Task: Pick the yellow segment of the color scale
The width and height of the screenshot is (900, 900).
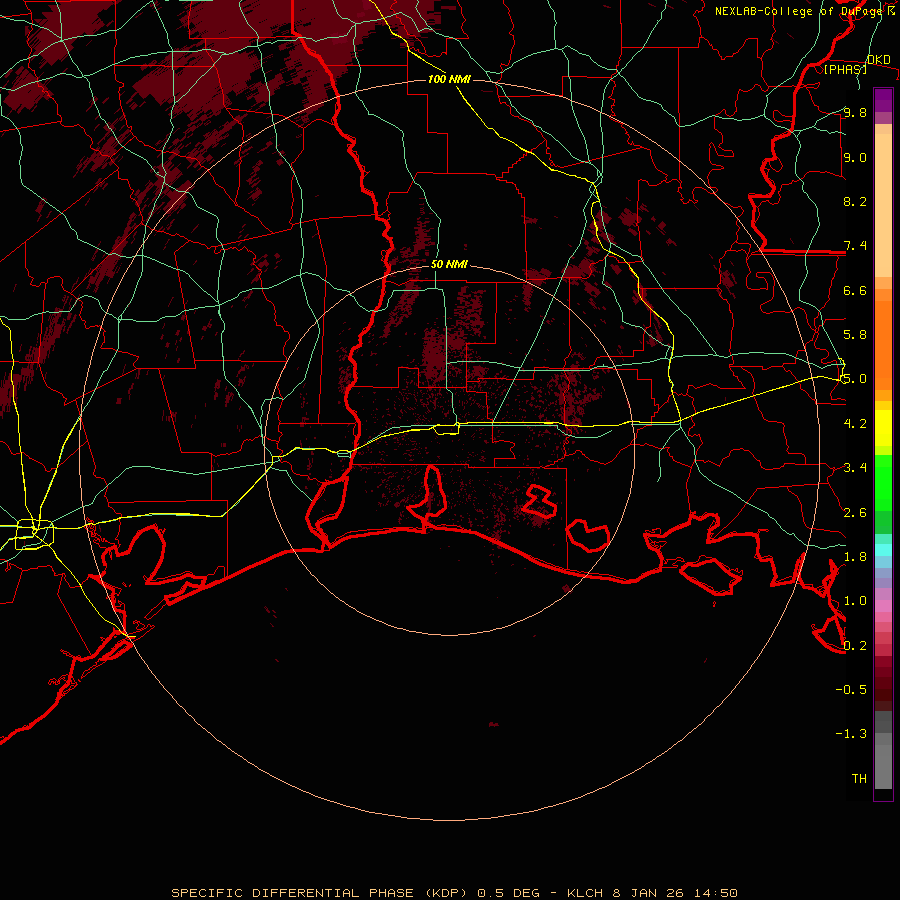Action: tap(883, 428)
